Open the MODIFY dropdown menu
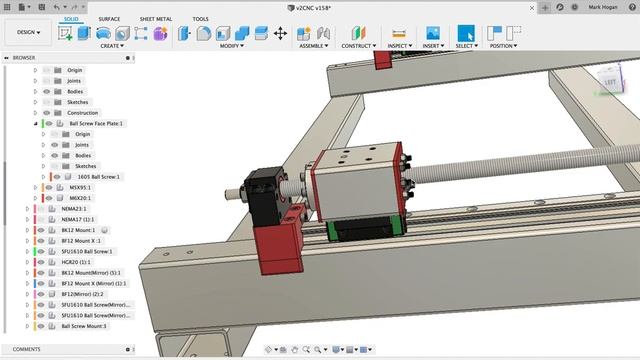 tap(231, 46)
